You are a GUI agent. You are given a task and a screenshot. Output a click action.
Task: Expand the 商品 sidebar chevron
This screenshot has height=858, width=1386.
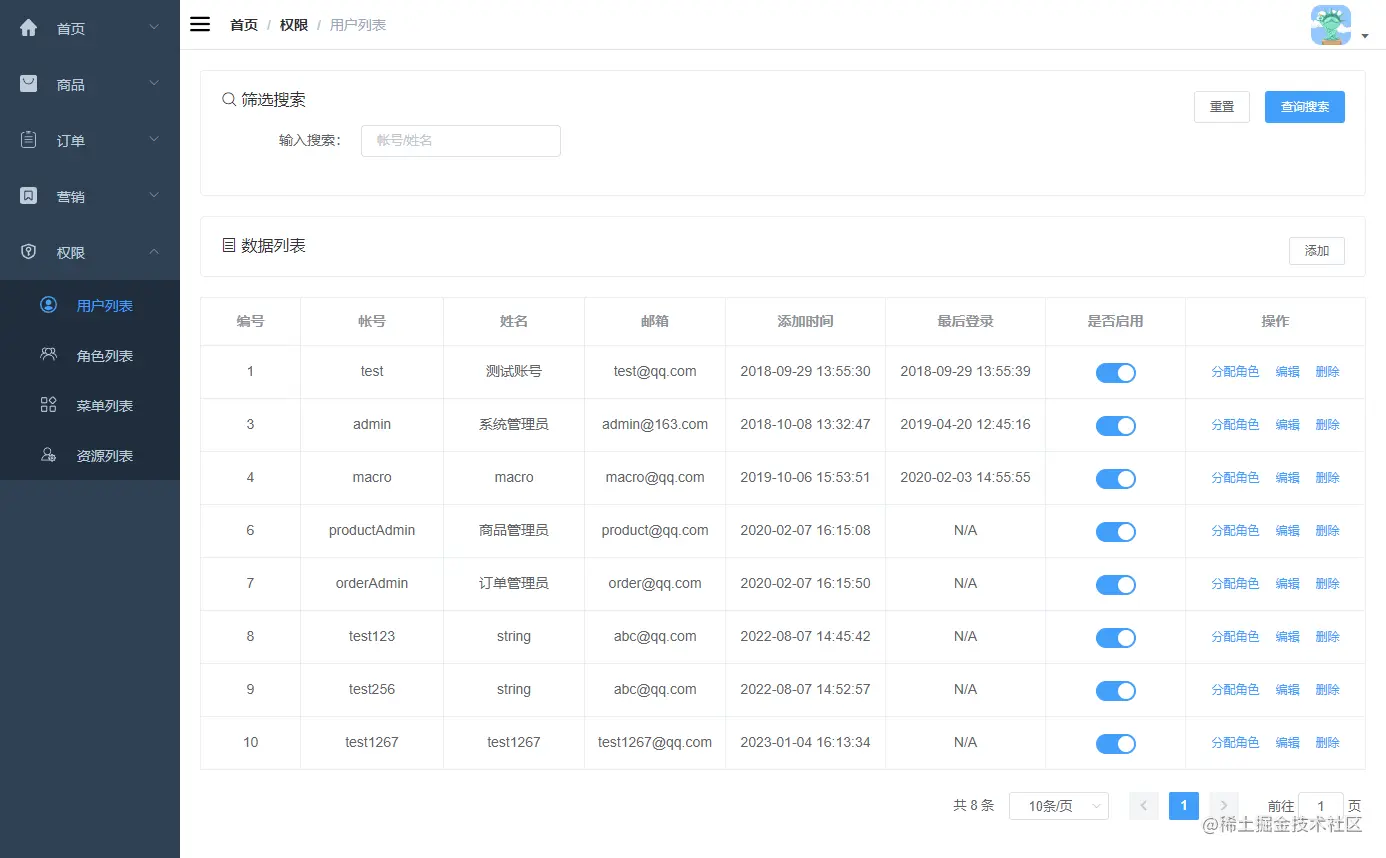[154, 83]
